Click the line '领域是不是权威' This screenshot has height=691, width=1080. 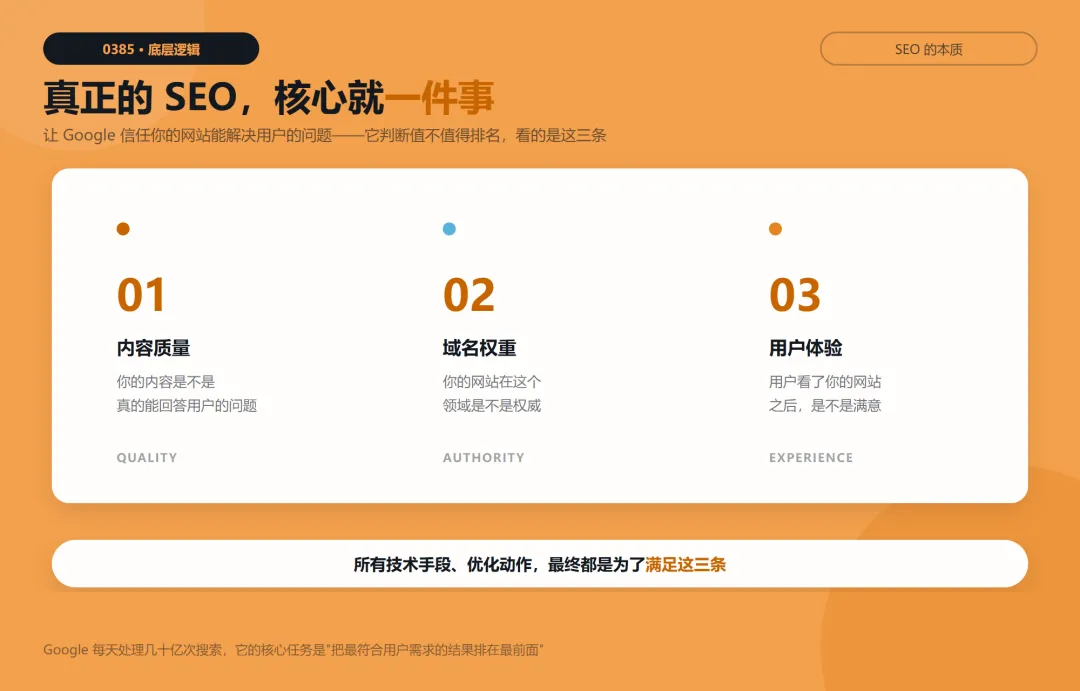click(x=492, y=405)
